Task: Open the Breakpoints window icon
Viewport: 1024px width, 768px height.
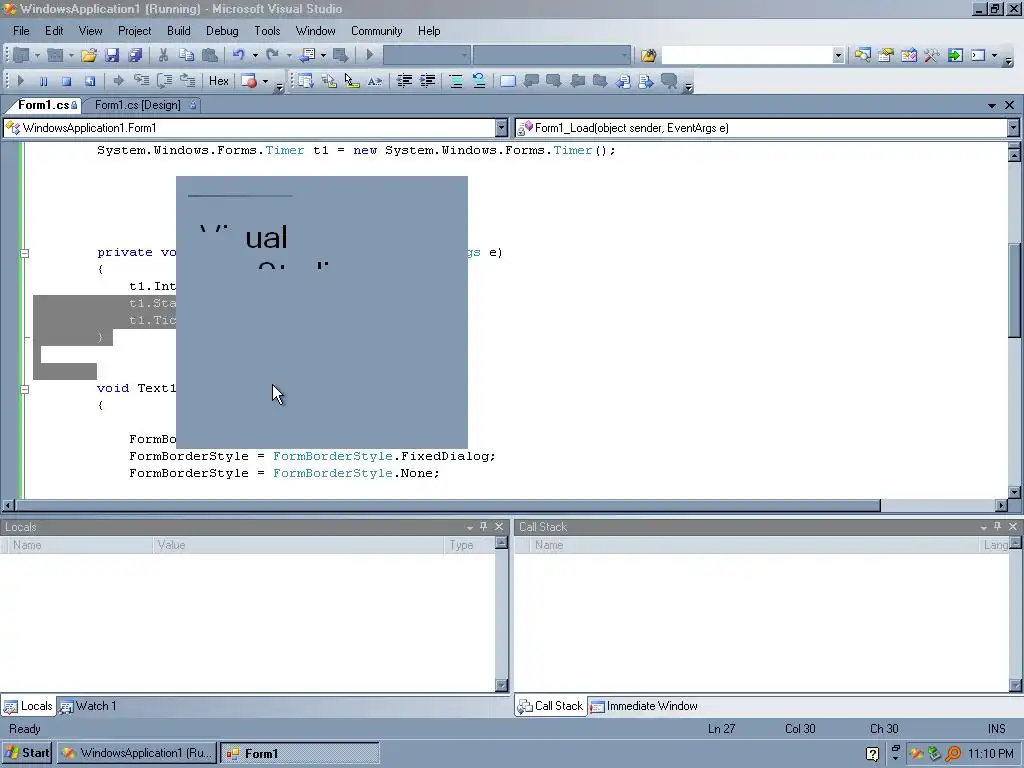Action: [x=249, y=81]
